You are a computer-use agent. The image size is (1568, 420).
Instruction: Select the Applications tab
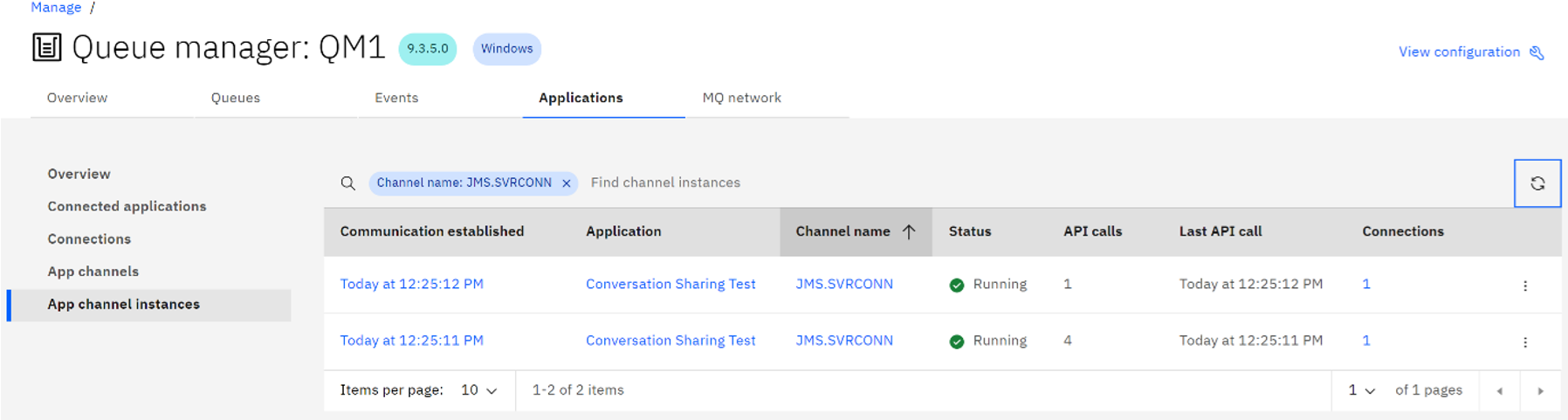[581, 98]
